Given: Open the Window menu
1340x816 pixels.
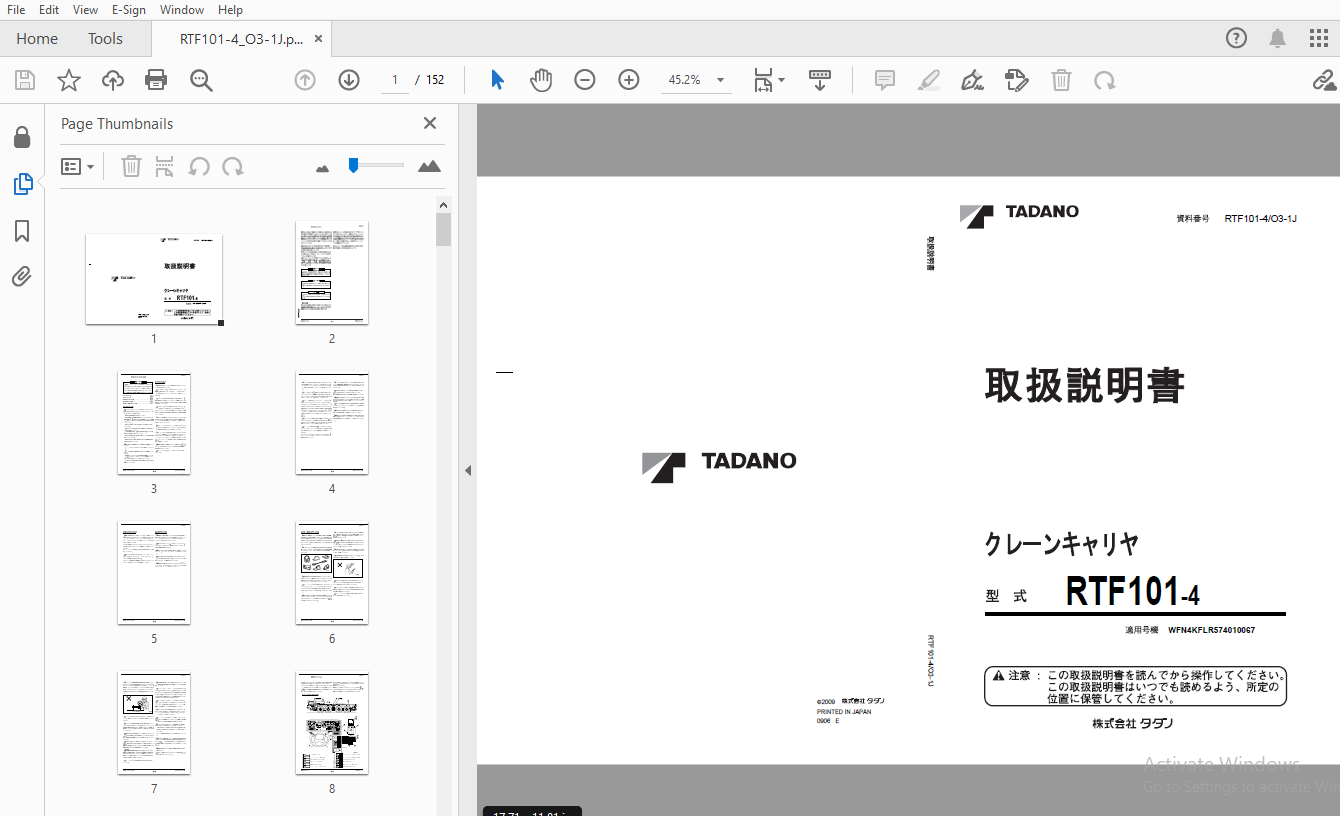Looking at the screenshot, I should [x=182, y=10].
